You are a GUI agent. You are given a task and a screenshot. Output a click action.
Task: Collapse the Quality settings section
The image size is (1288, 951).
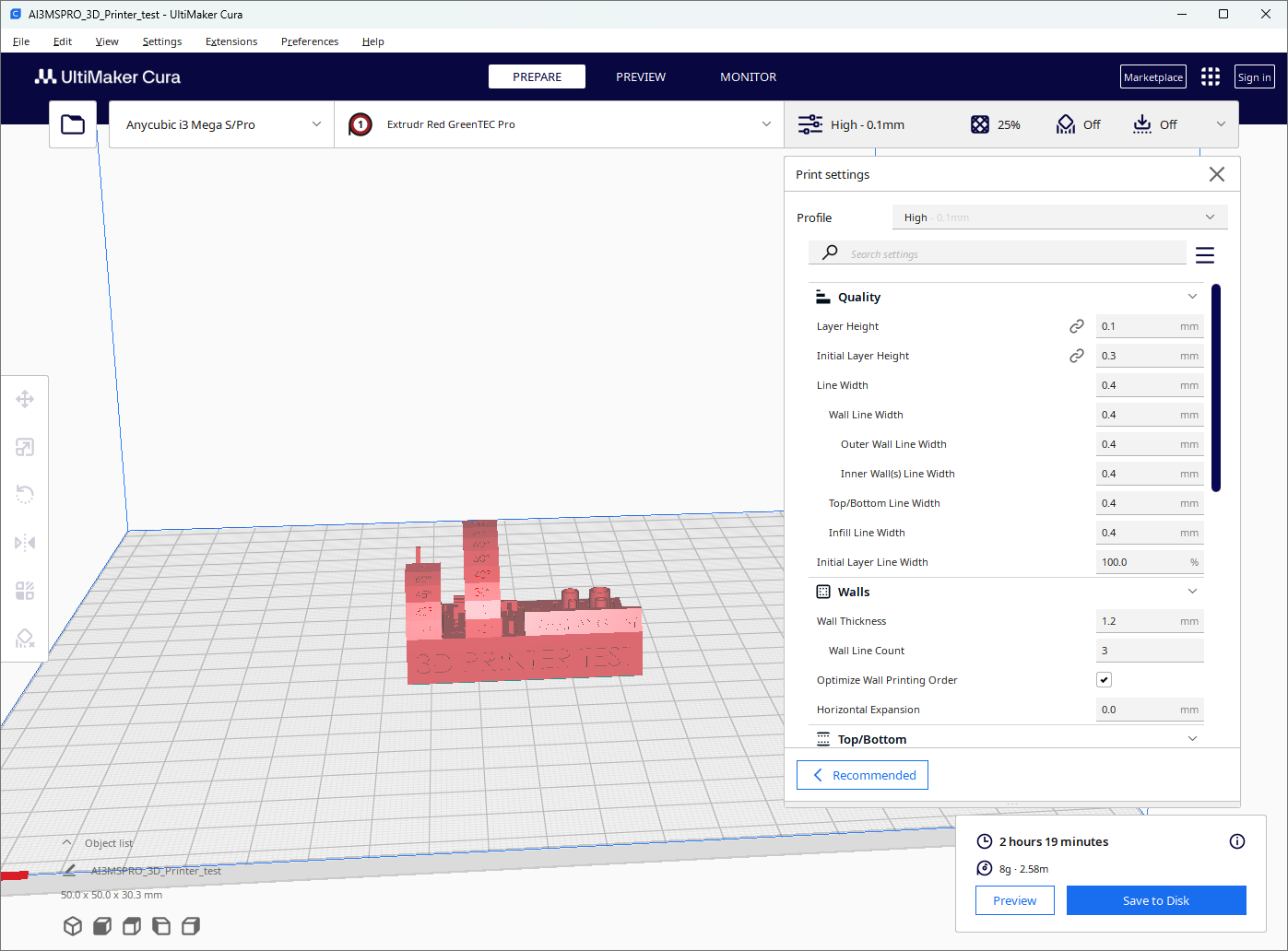[1192, 297]
